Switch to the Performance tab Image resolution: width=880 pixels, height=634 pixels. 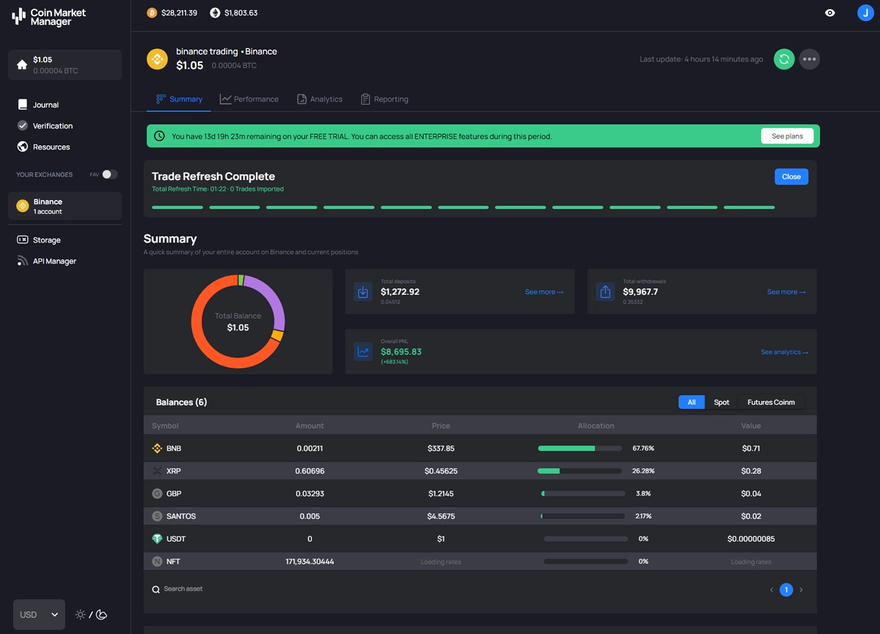(x=249, y=99)
